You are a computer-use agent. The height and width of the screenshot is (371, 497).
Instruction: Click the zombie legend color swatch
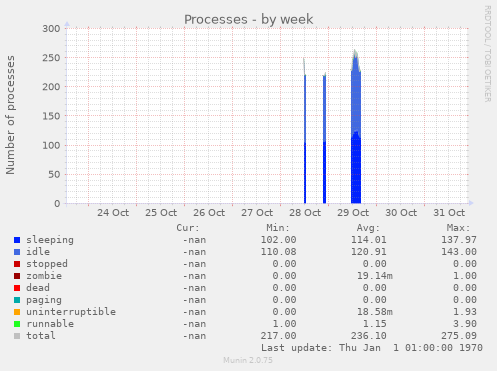(17, 276)
